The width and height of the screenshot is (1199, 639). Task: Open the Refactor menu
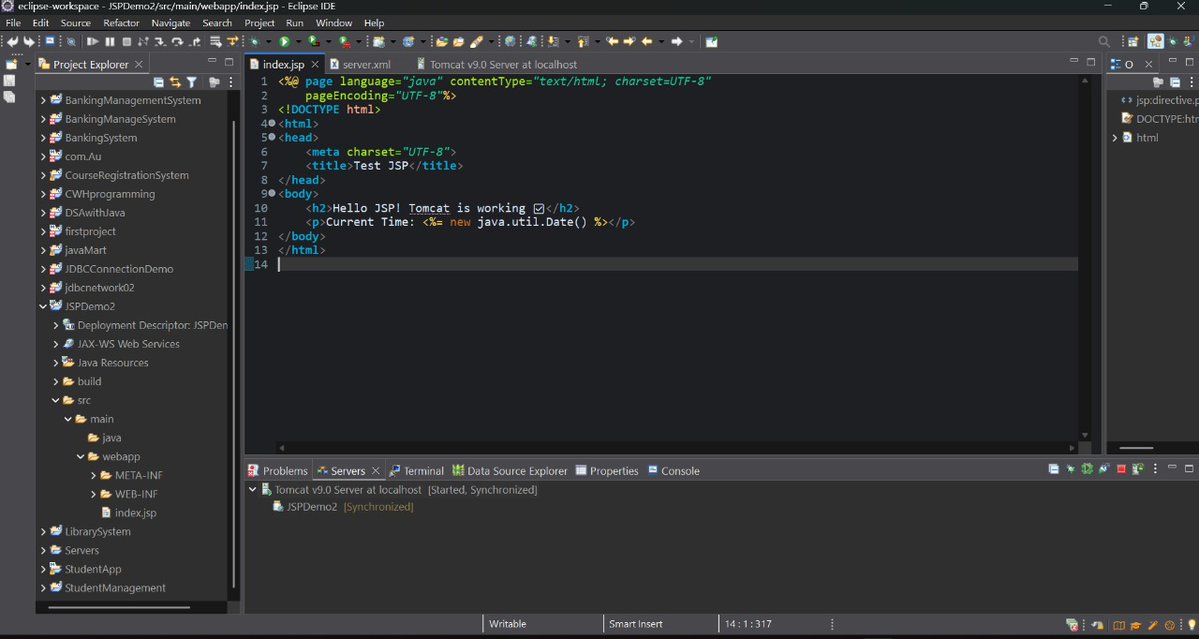point(122,23)
